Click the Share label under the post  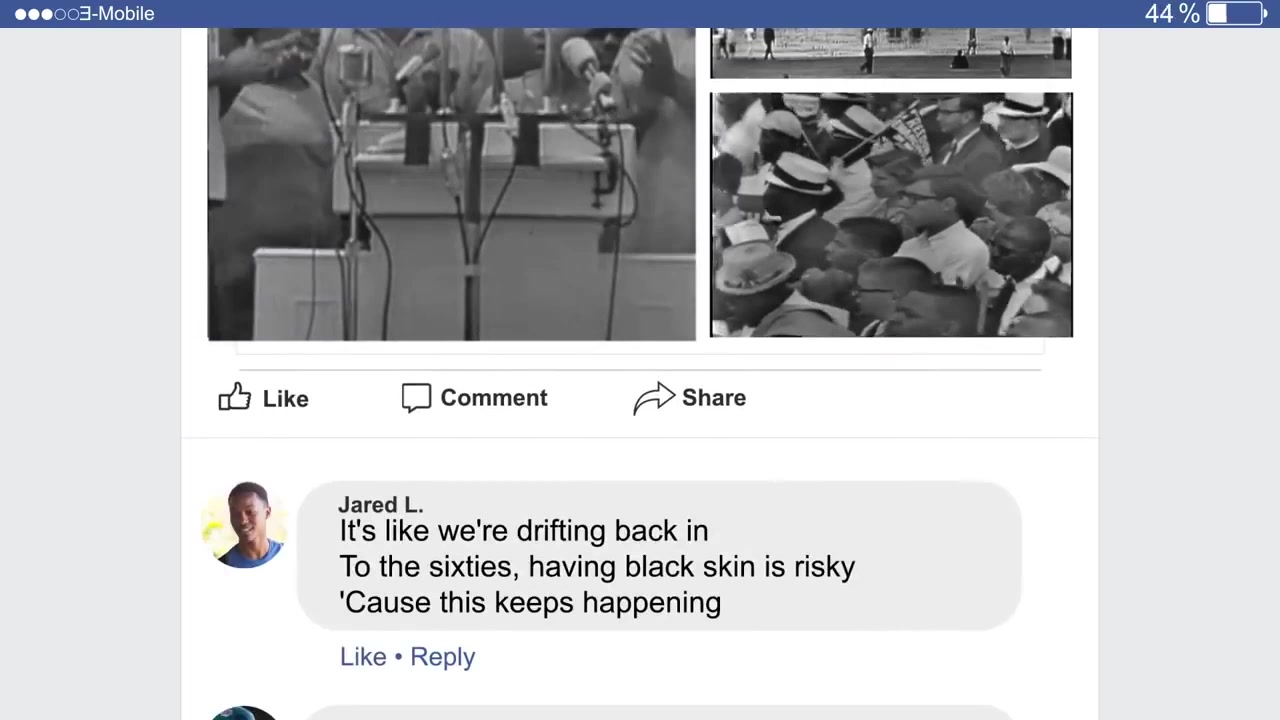[714, 397]
